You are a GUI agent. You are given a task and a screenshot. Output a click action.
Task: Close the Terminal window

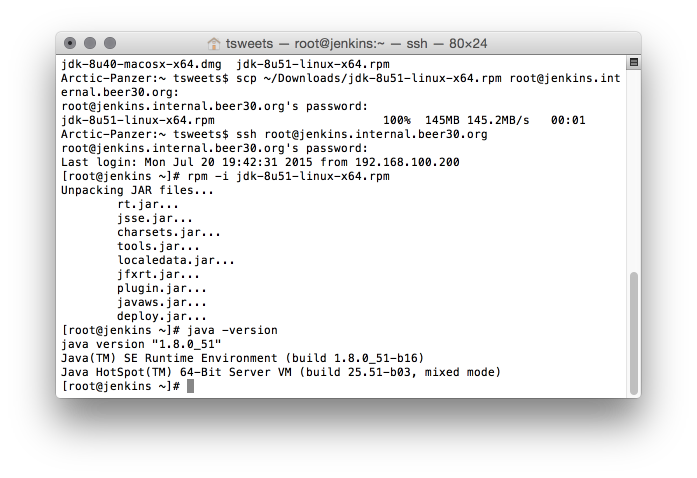[70, 44]
